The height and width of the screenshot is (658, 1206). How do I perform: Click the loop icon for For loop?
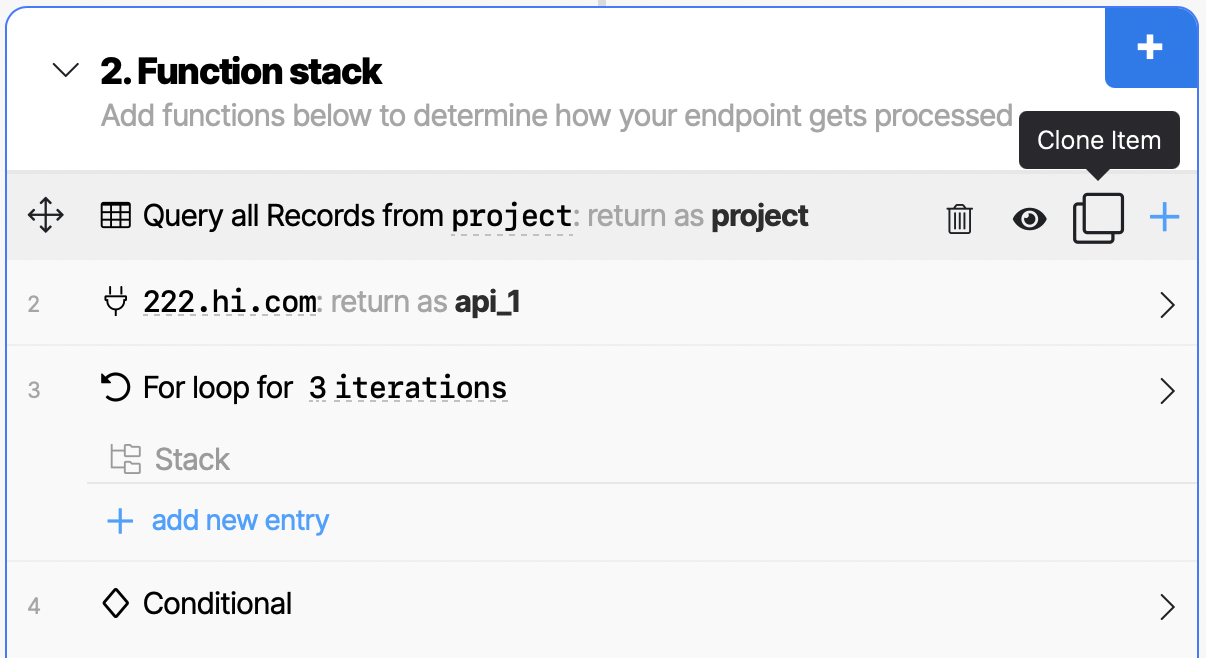click(x=116, y=387)
